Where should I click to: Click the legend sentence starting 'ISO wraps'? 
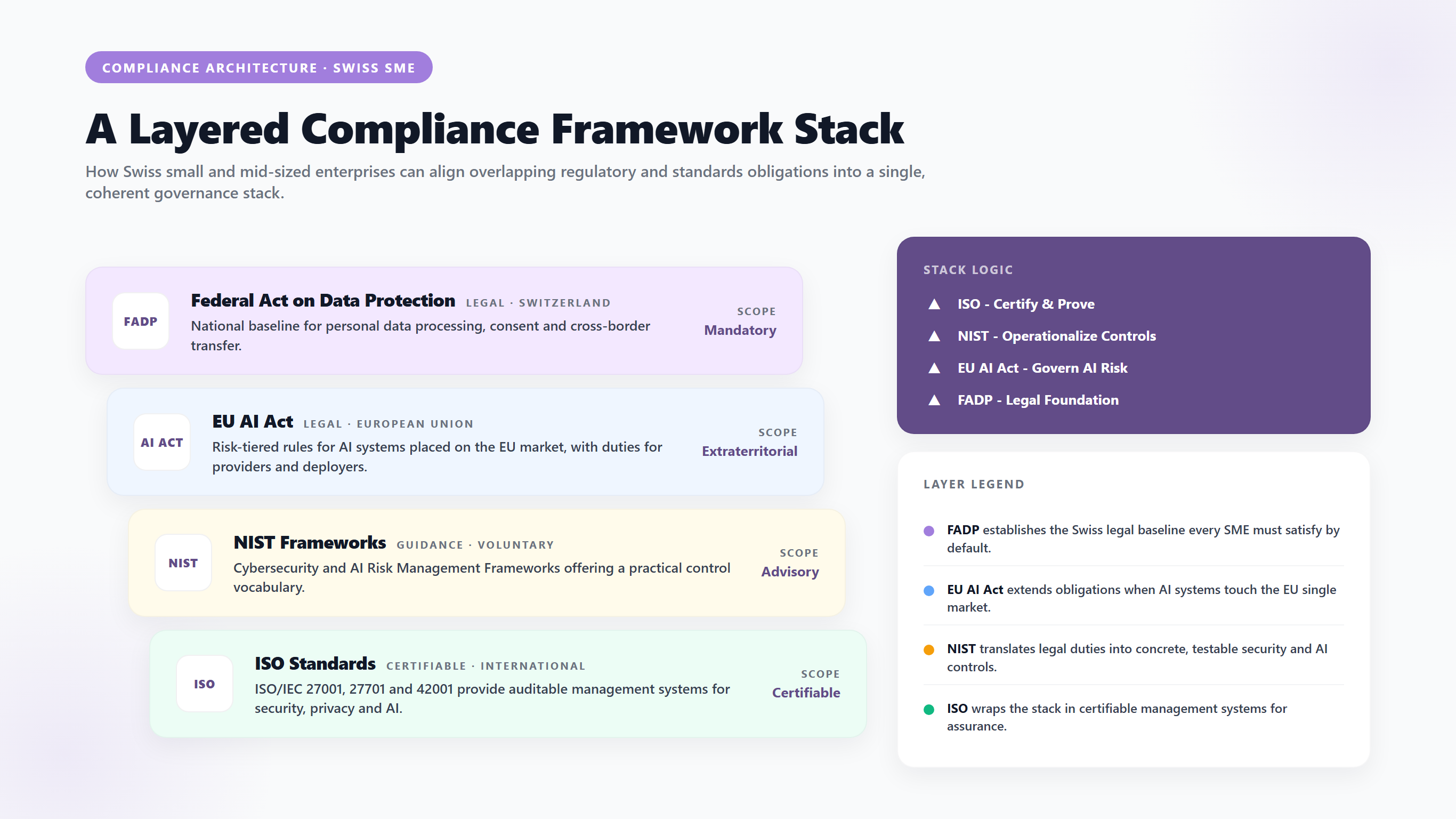(x=1117, y=717)
